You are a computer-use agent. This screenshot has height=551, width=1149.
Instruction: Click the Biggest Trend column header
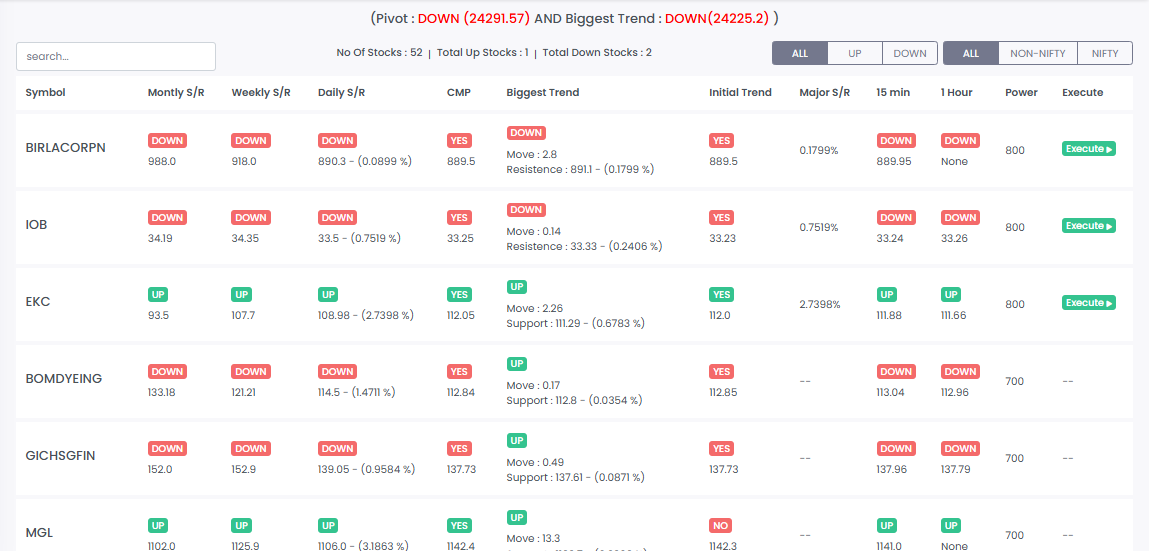[542, 93]
